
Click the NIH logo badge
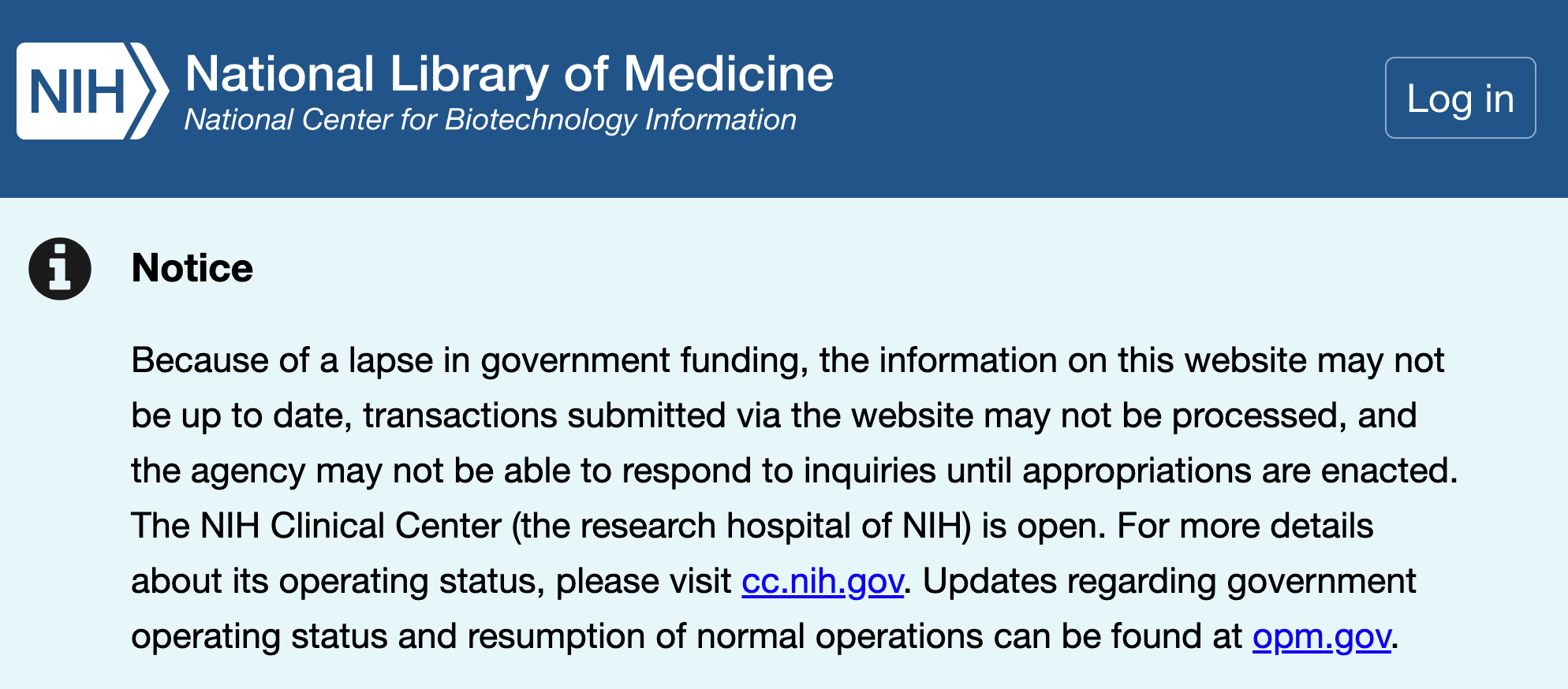pyautogui.click(x=77, y=91)
